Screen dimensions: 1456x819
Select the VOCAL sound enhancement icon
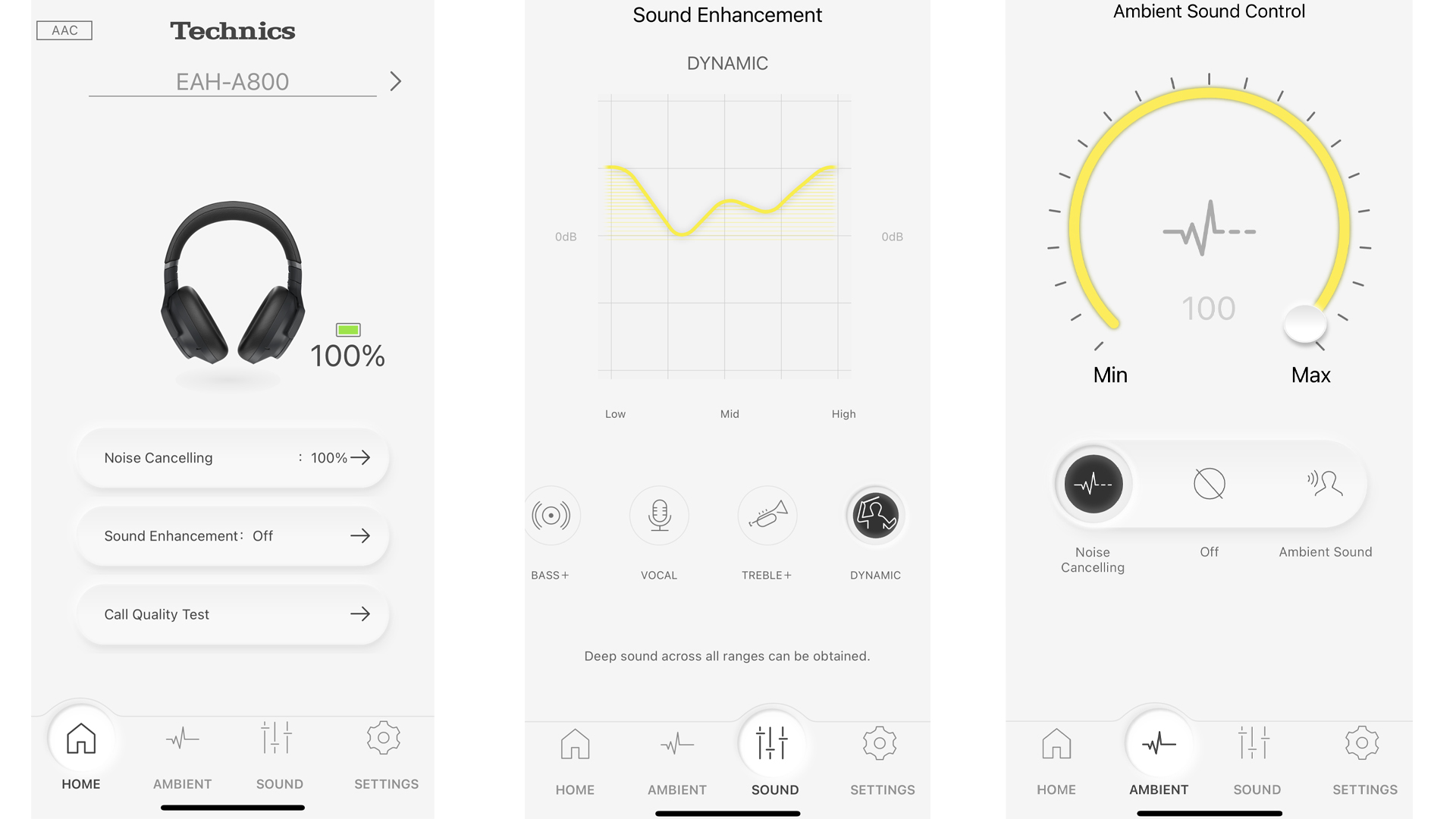click(x=659, y=515)
